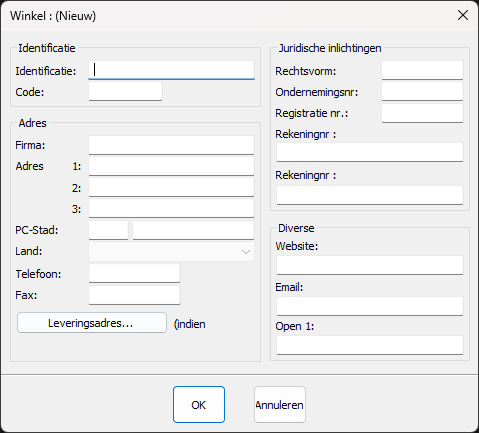479x433 pixels.
Task: Click the Adres line 3 field
Action: coord(171,208)
